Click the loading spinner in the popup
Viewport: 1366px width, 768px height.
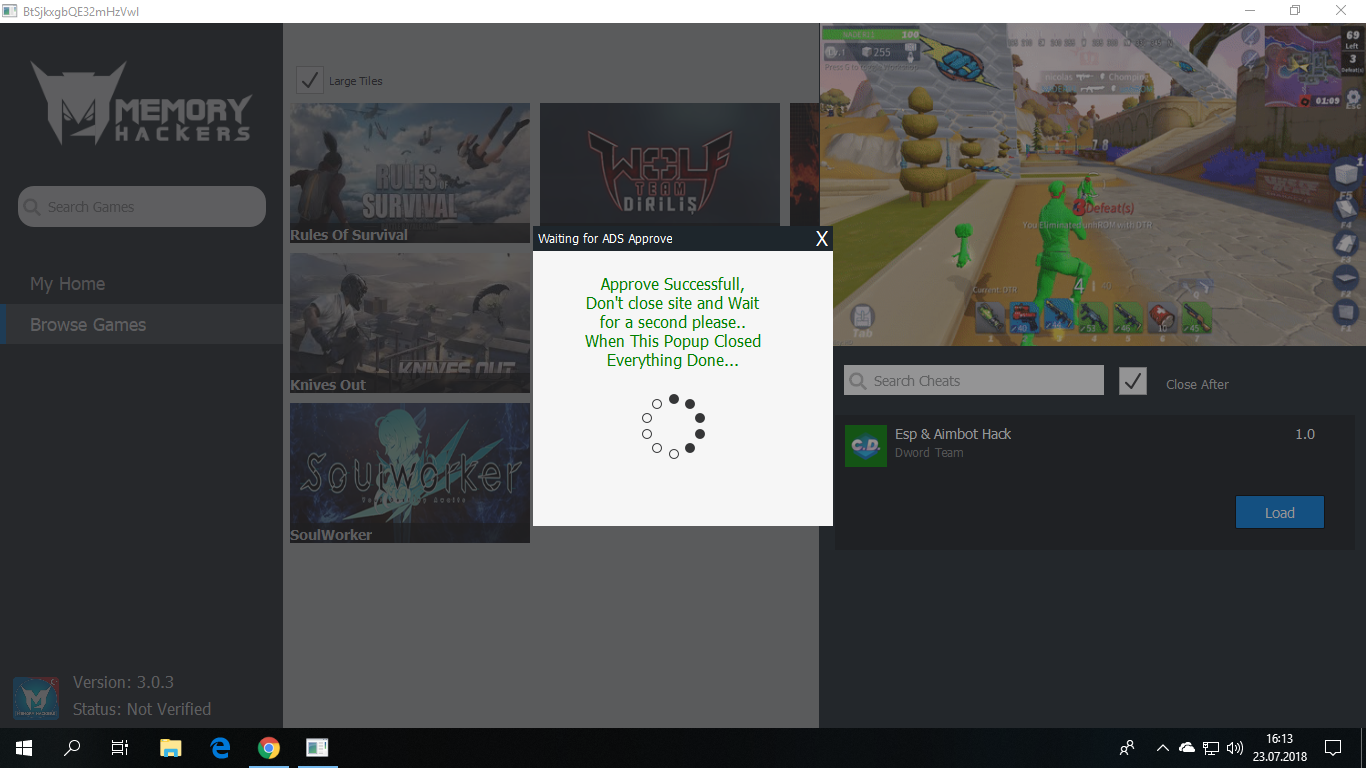pos(674,426)
